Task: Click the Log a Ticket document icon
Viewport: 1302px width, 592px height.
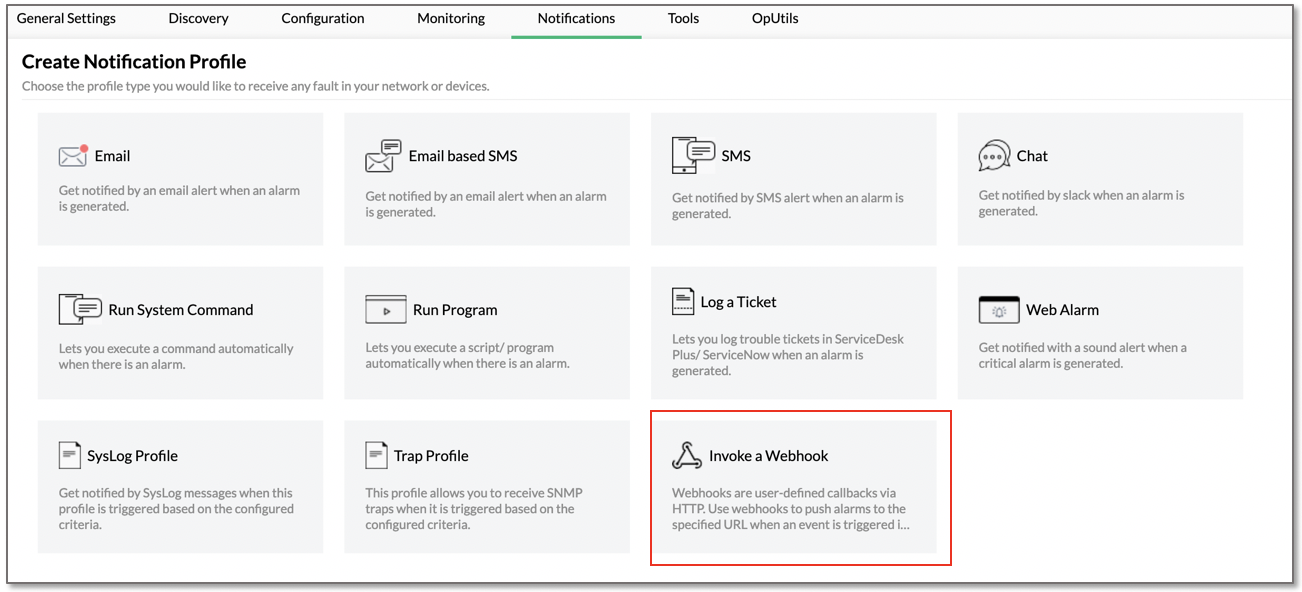Action: 683,301
